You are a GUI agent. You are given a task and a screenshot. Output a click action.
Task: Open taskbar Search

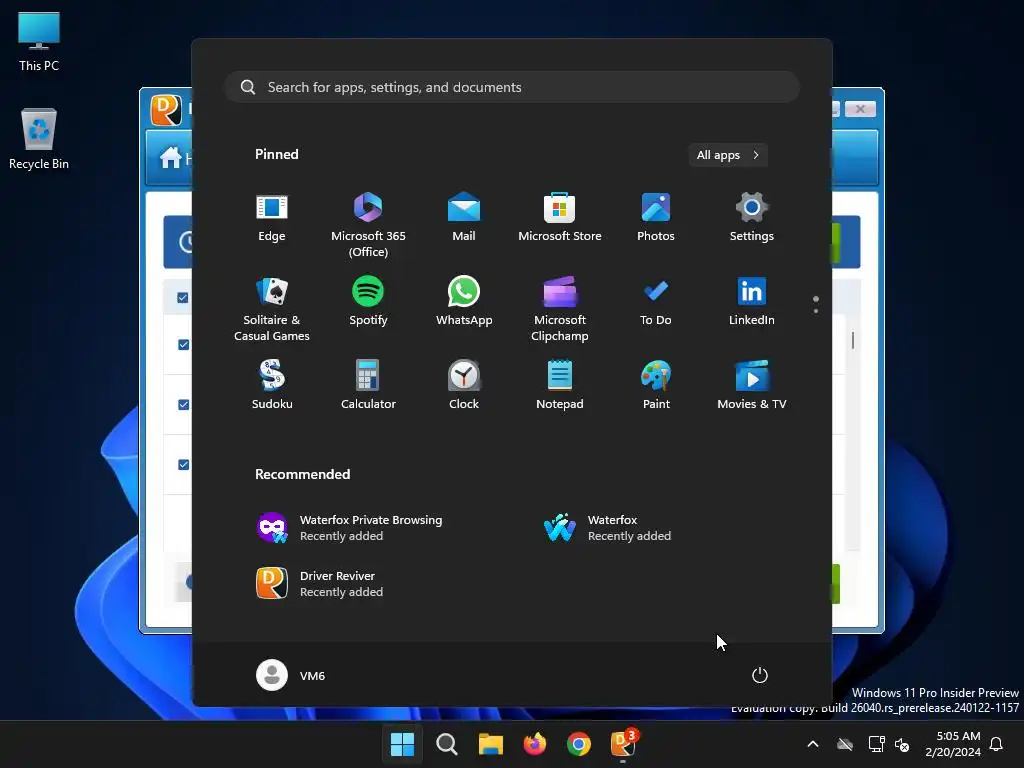[x=447, y=744]
